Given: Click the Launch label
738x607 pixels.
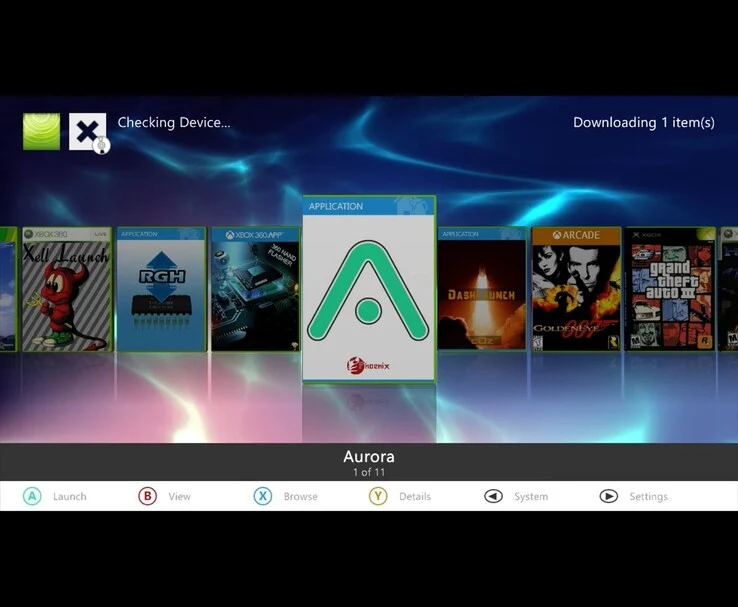Looking at the screenshot, I should (x=70, y=496).
